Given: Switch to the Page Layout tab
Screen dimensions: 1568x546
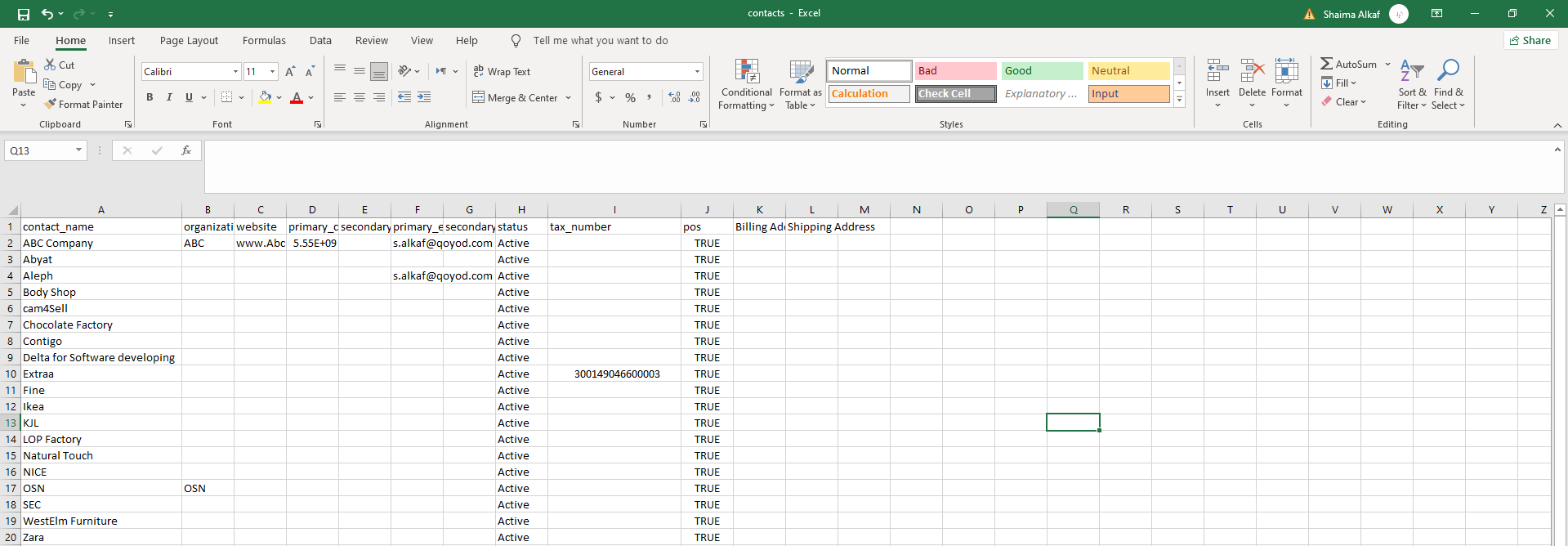Looking at the screenshot, I should click(x=189, y=41).
